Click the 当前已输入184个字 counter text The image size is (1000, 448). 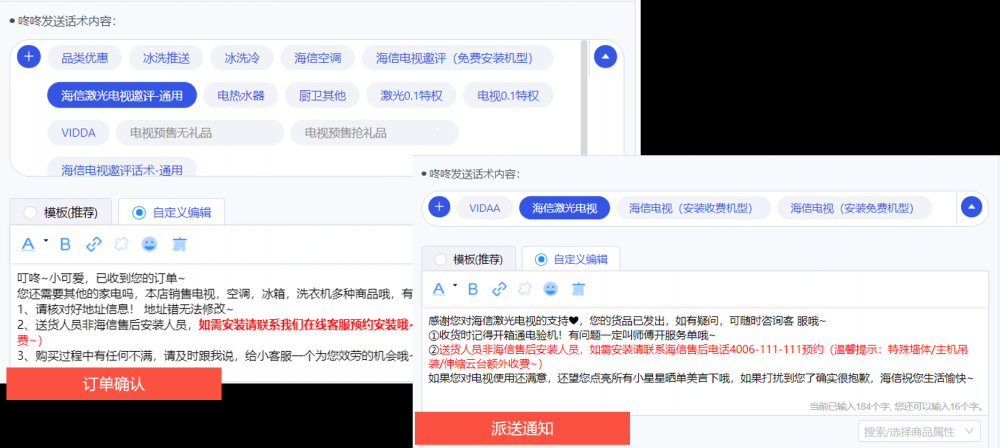pyautogui.click(x=896, y=406)
